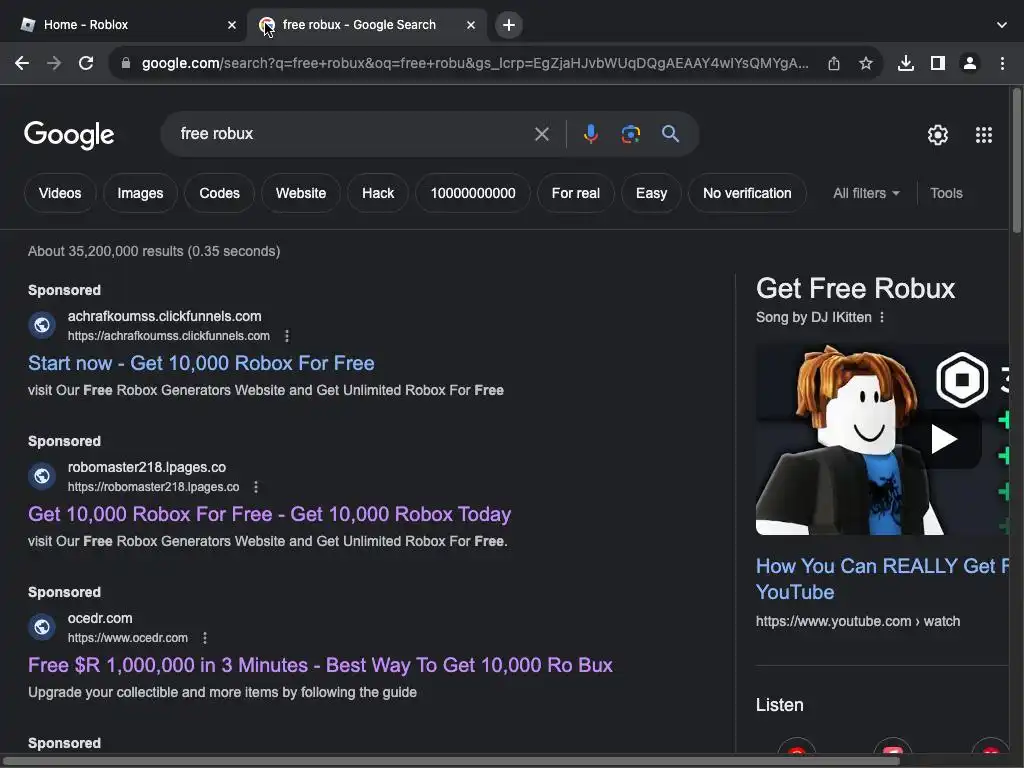The width and height of the screenshot is (1024, 768).
Task: Open ad options for achrafkoumss.clickfunnels.com
Action: (x=287, y=336)
